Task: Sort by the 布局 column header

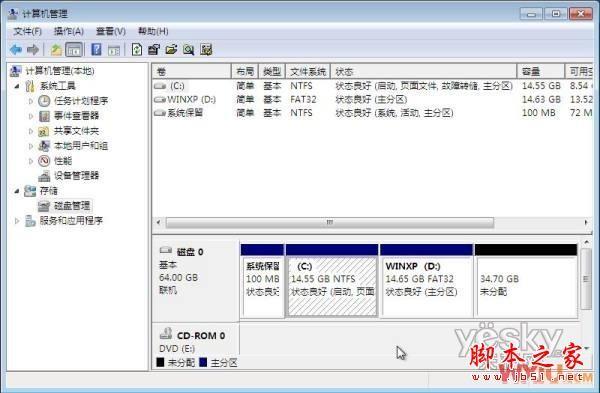Action: tap(245, 72)
